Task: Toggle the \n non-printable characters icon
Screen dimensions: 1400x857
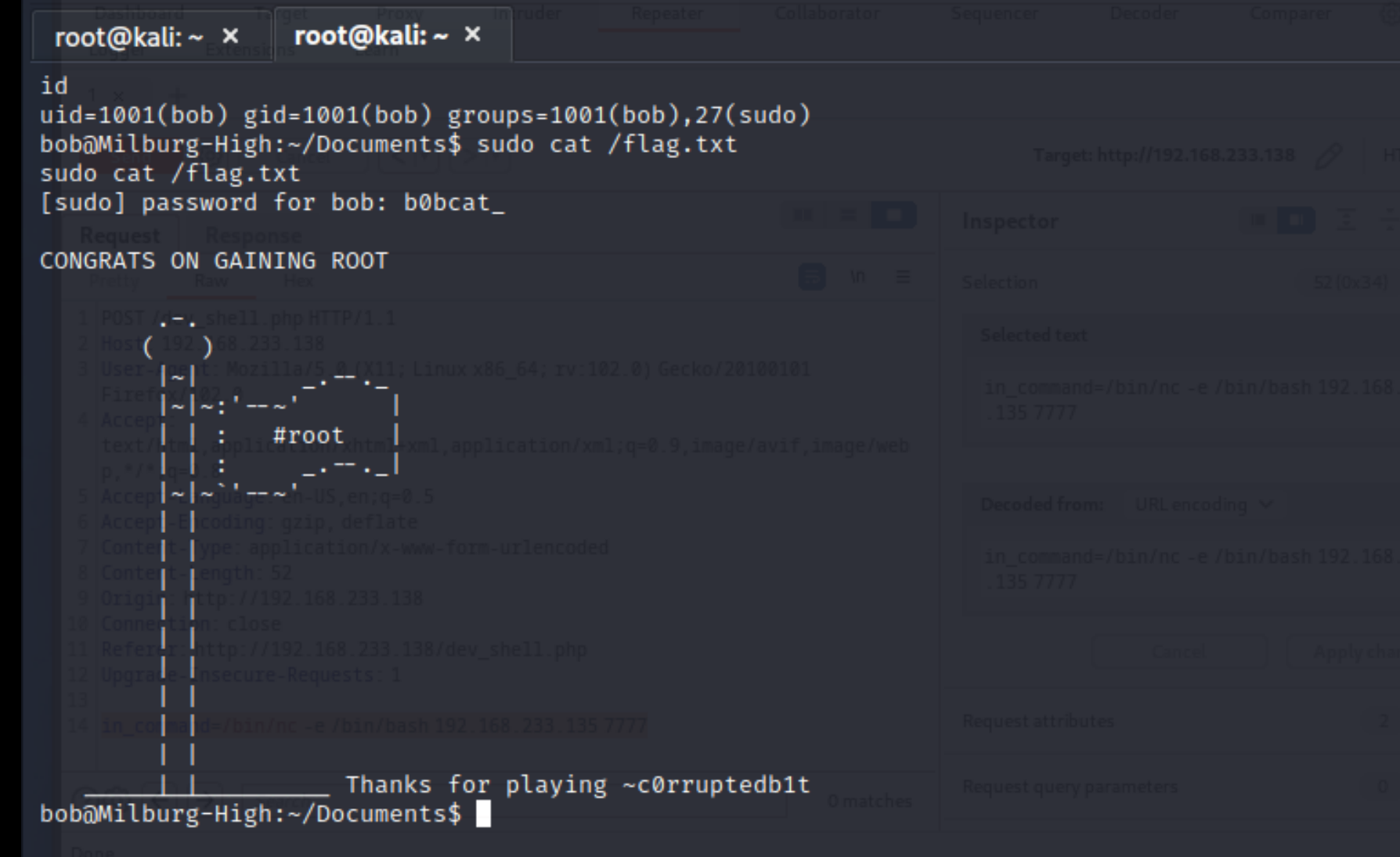Action: click(858, 277)
